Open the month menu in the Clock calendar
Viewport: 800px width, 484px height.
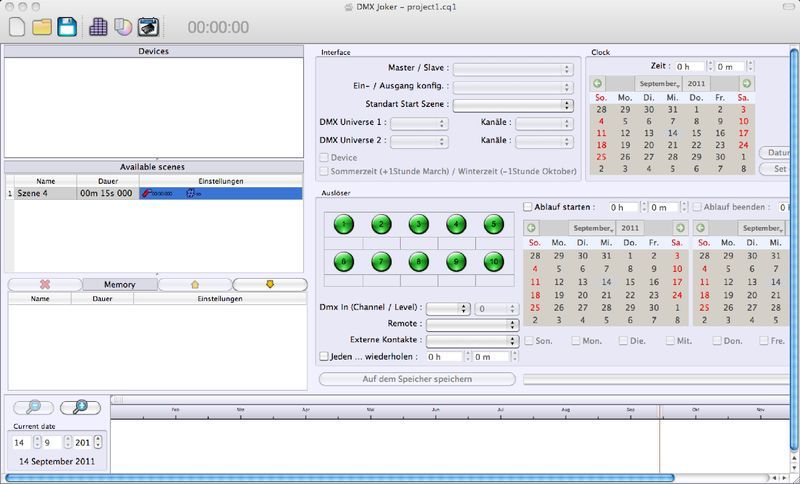click(x=658, y=84)
